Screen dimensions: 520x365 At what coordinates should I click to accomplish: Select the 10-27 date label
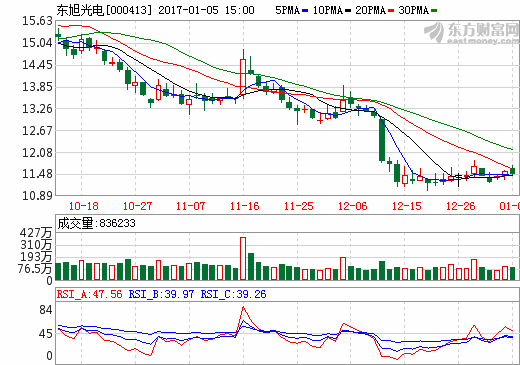click(137, 206)
